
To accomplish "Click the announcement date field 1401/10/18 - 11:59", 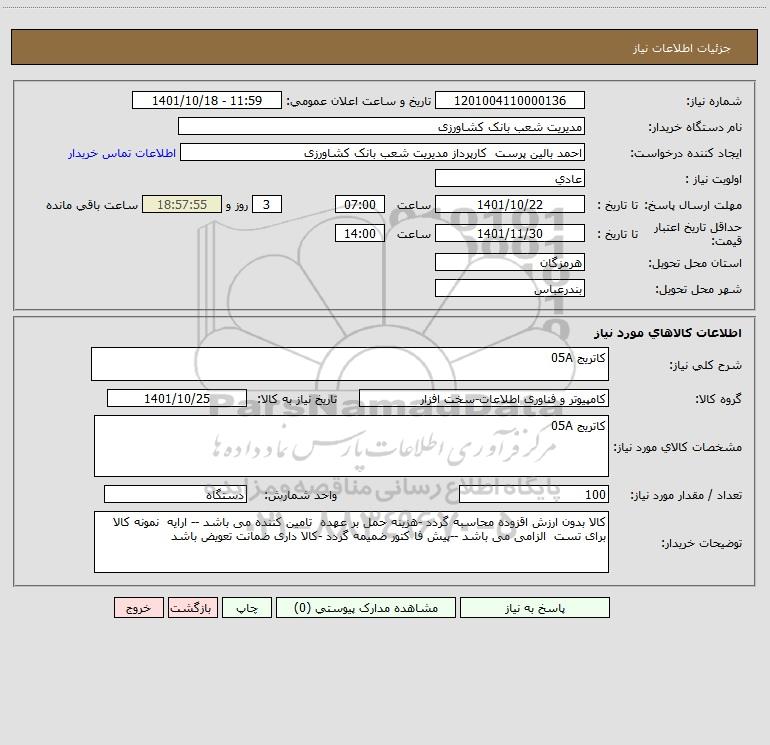I will [x=207, y=100].
